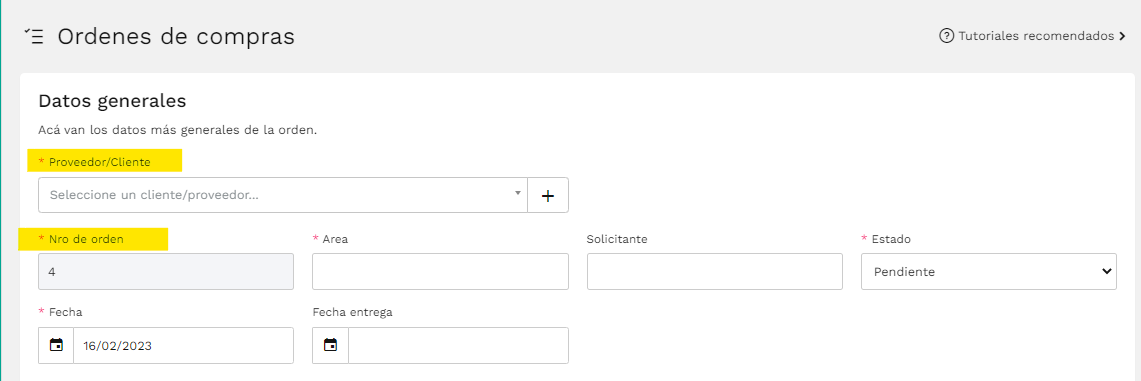Click the Area input field
Viewport: 1141px width, 381px height.
click(x=440, y=271)
